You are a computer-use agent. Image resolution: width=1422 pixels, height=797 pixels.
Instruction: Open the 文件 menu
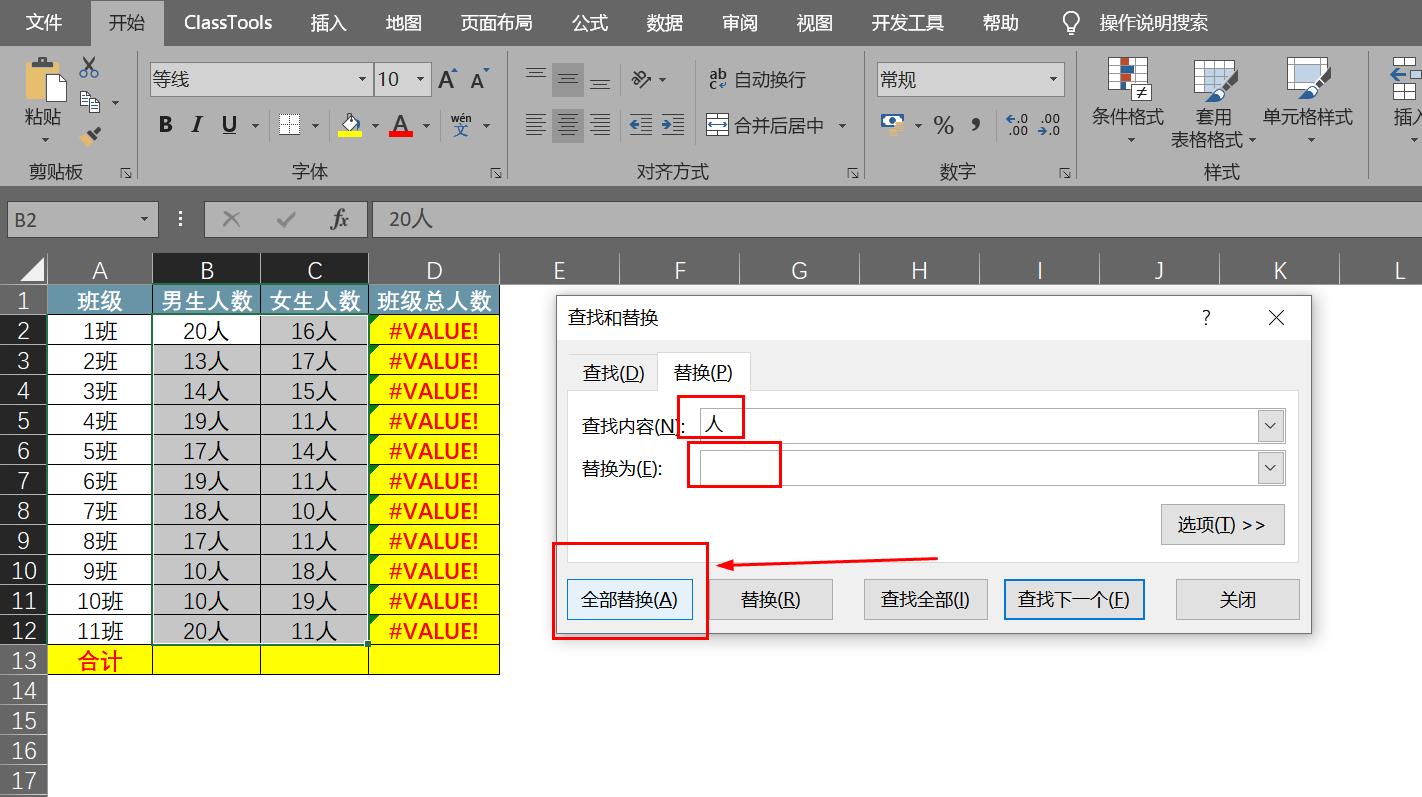point(44,22)
